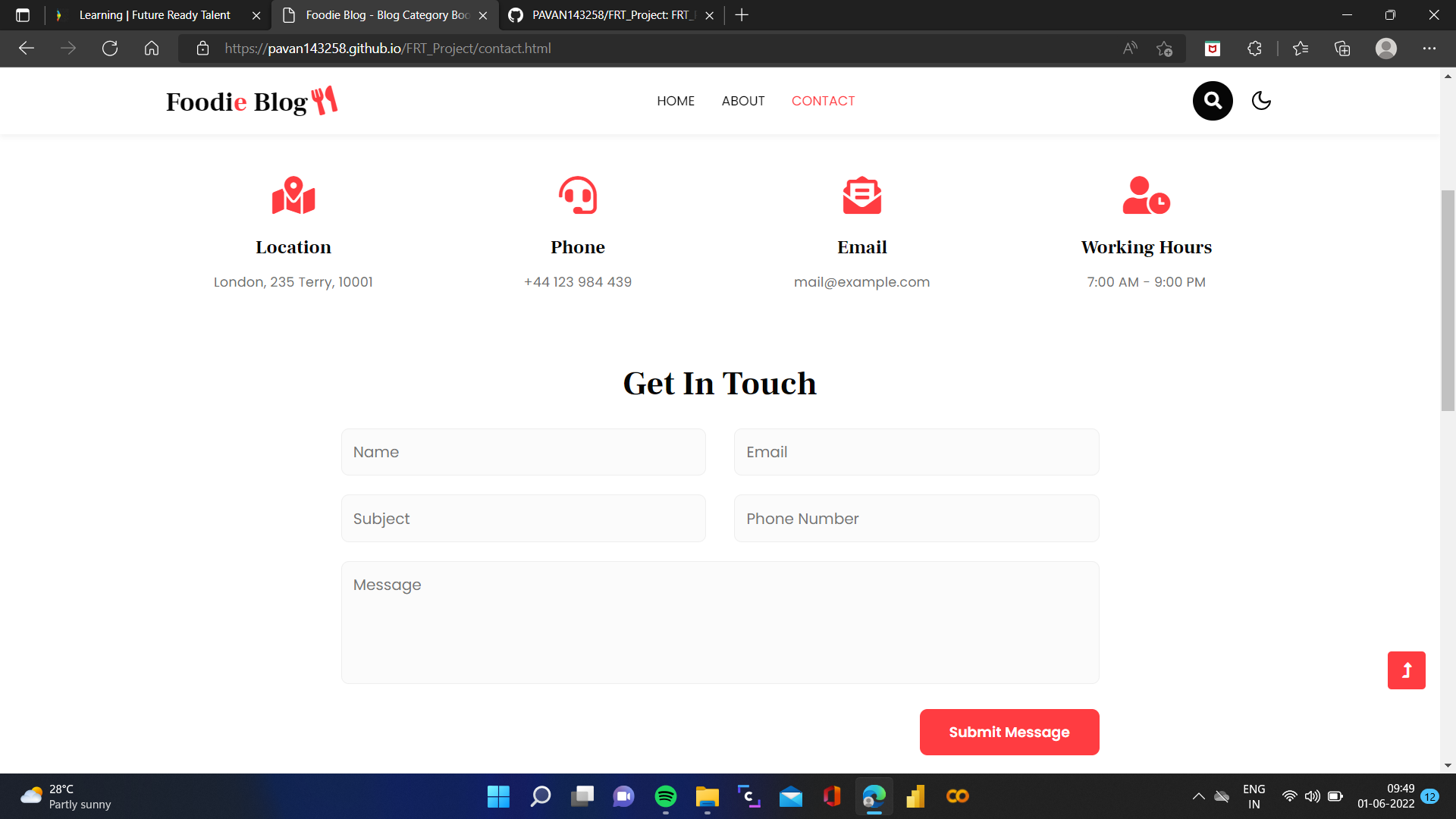Open the Foodie Blog logo link
This screenshot has height=819, width=1456.
click(252, 101)
